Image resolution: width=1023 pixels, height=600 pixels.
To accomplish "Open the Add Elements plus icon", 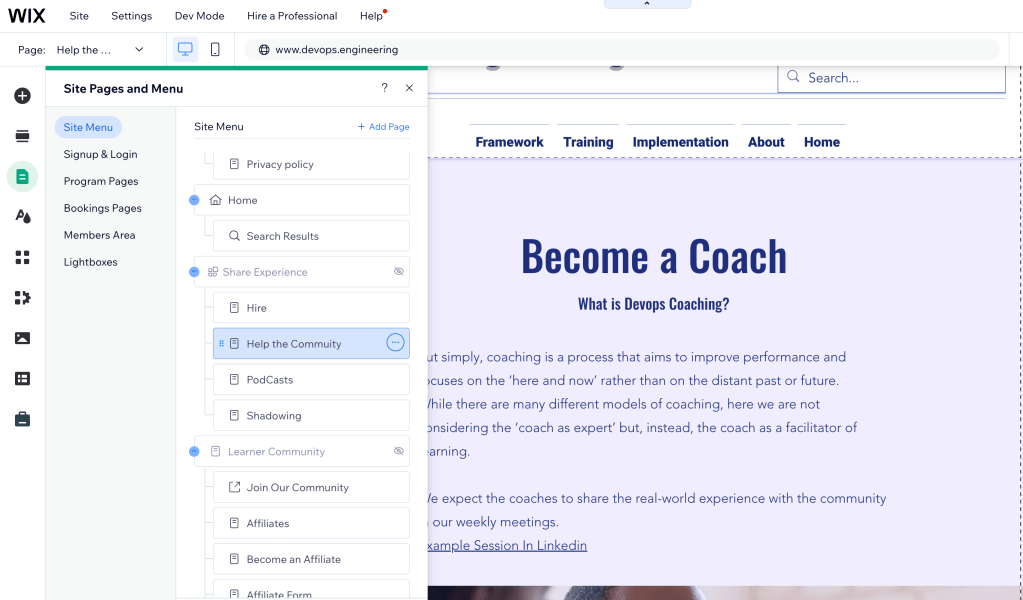I will pyautogui.click(x=22, y=96).
